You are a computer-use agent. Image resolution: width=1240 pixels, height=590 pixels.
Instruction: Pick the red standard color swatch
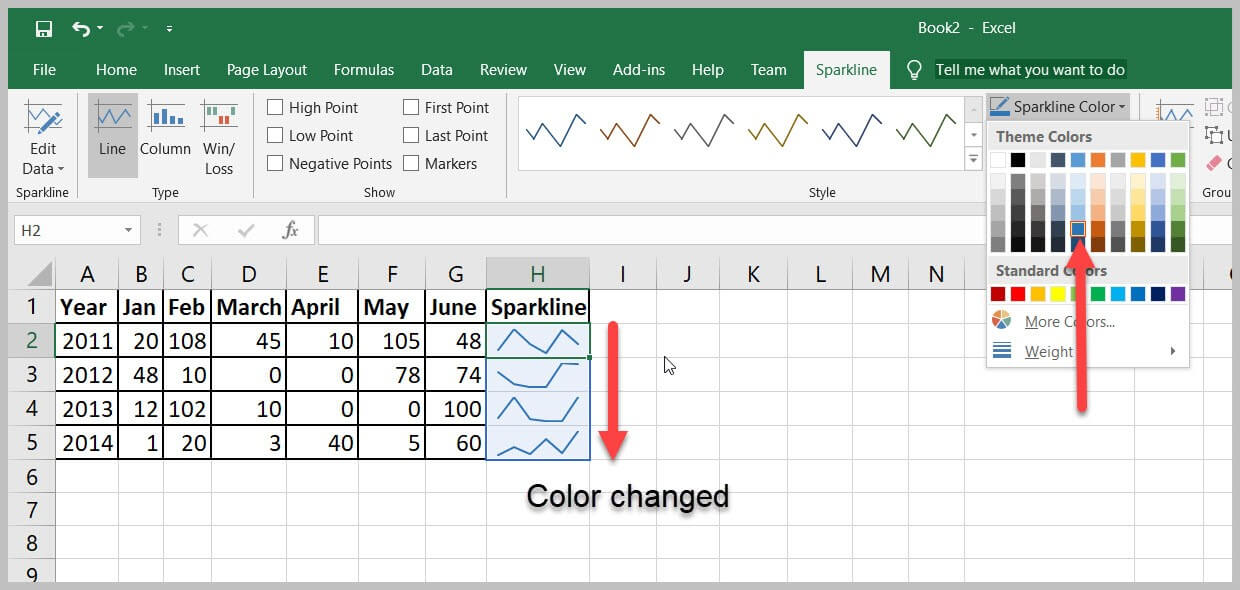(1018, 294)
